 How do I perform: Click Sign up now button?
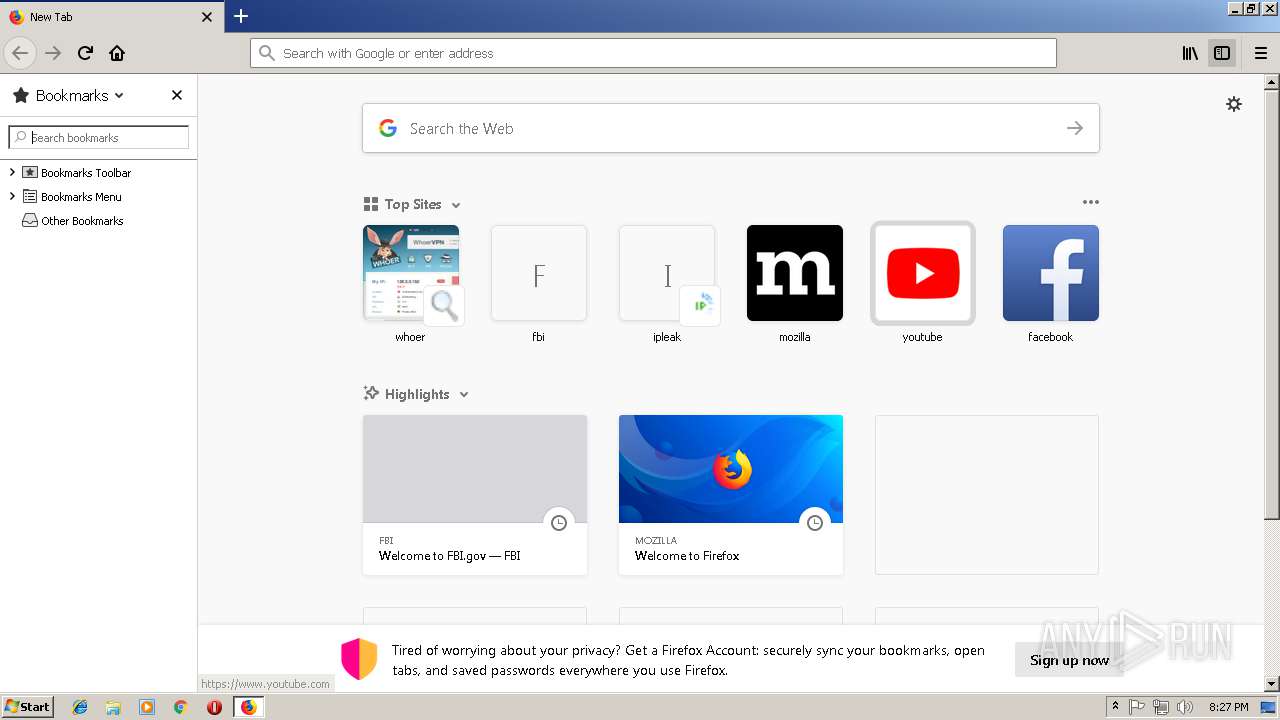click(1069, 660)
